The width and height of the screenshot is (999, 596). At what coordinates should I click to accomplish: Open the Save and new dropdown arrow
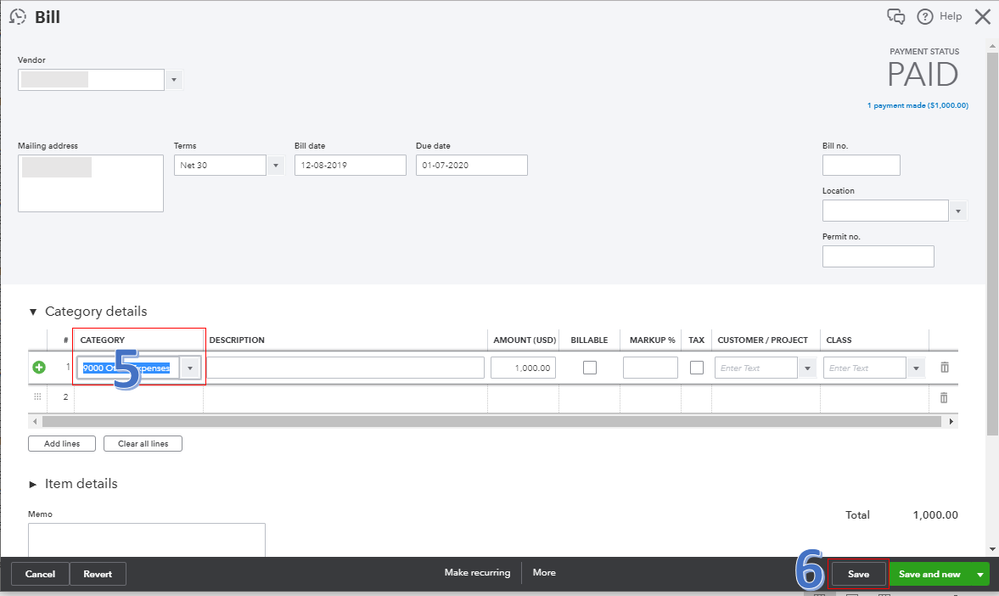click(x=980, y=574)
